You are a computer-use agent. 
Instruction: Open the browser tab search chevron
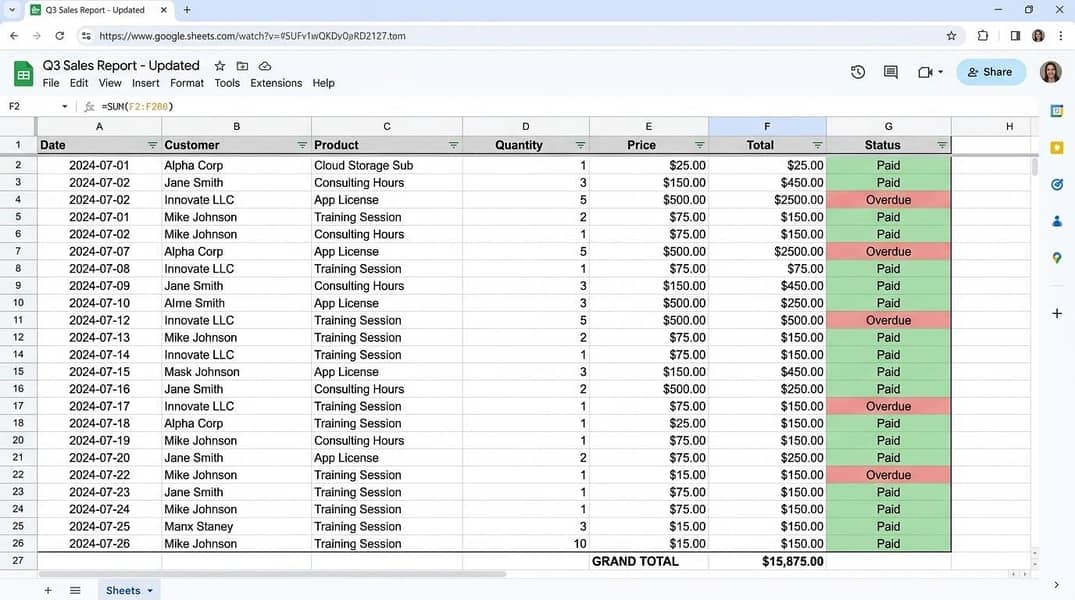12,10
